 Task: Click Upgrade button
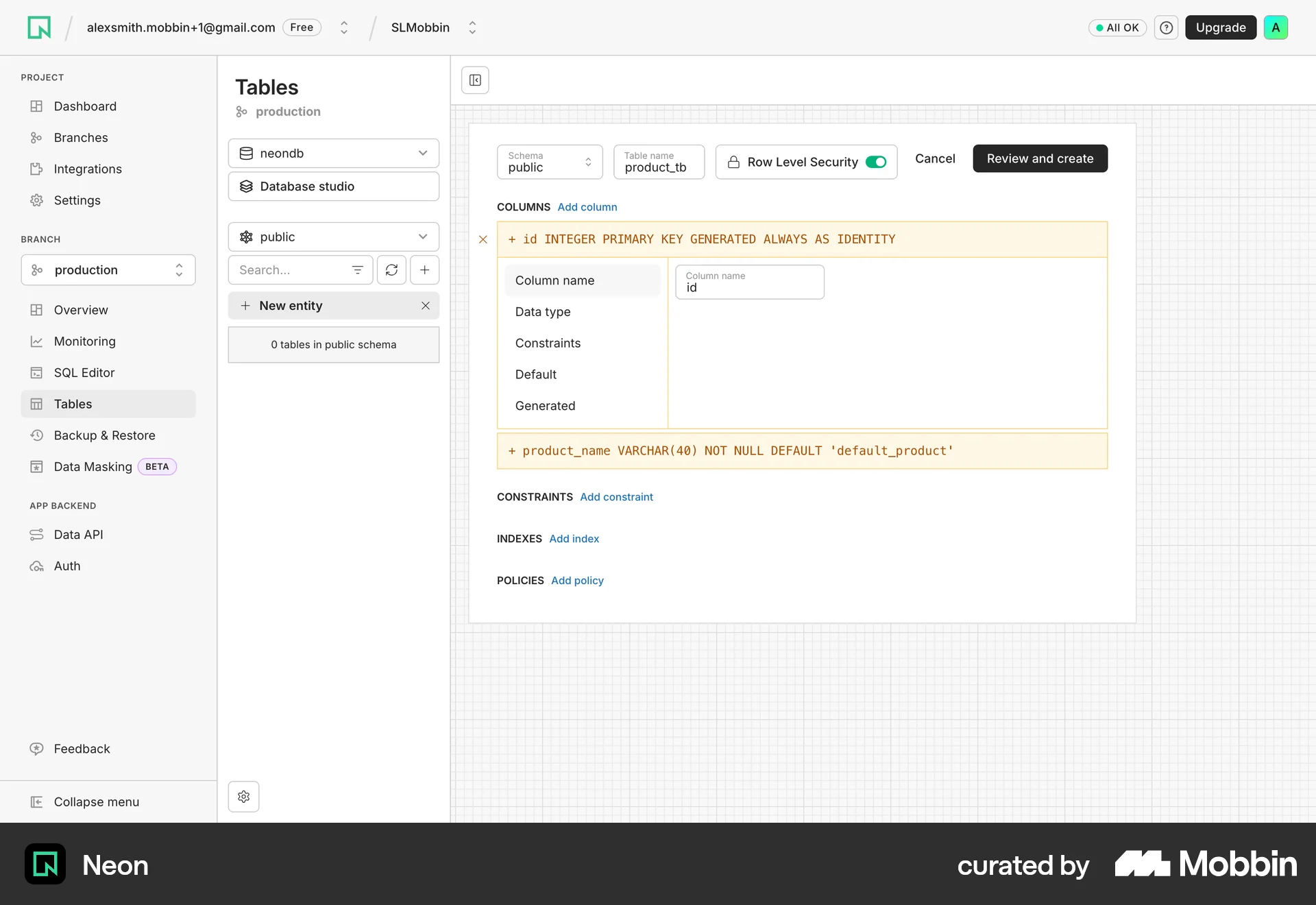click(x=1221, y=27)
